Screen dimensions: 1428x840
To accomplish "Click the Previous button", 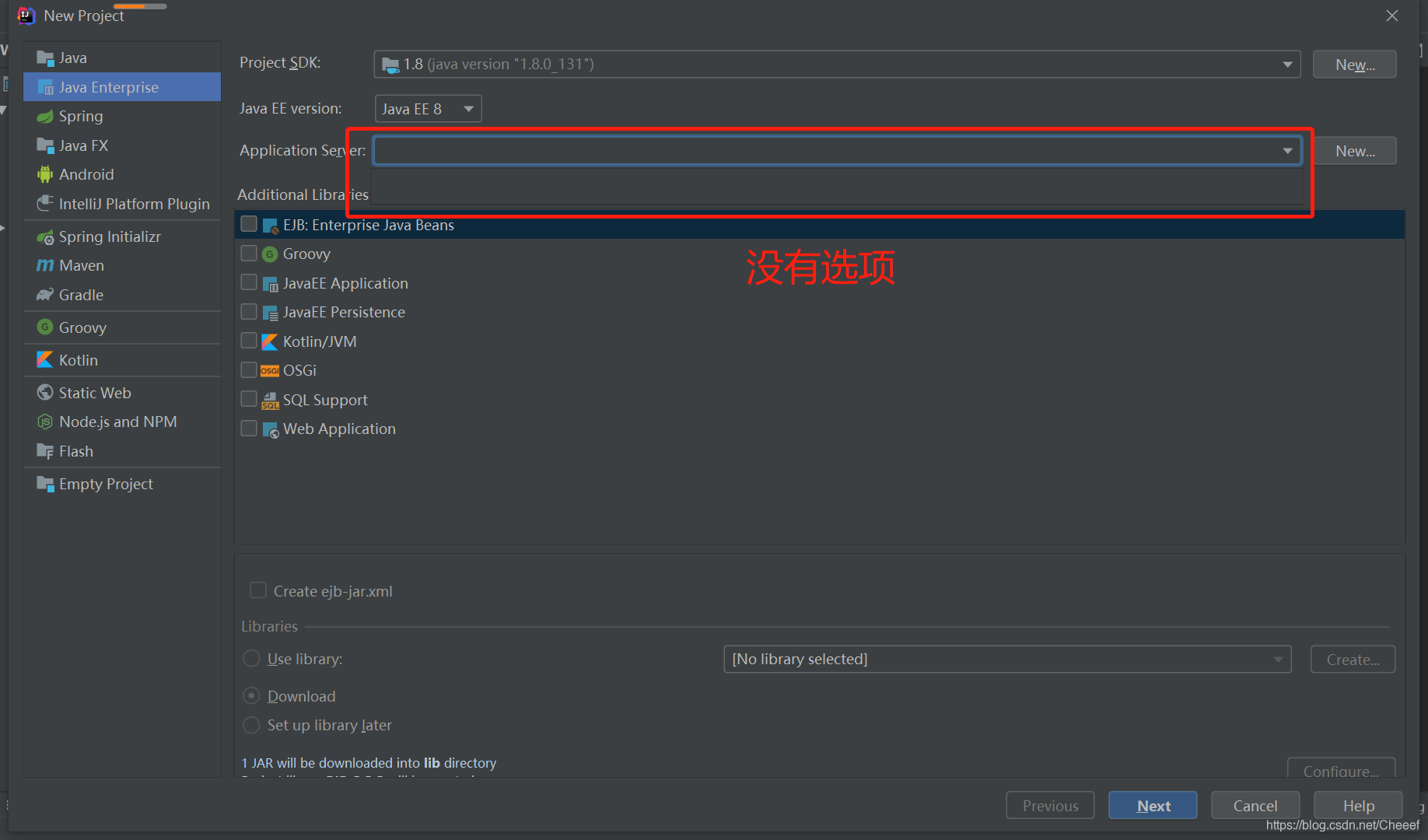I will tap(1050, 806).
